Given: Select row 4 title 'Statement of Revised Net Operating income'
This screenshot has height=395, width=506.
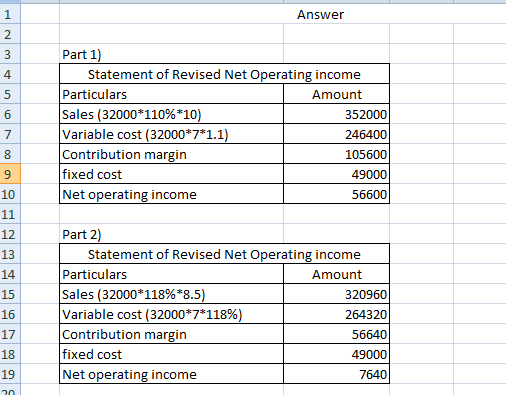Looking at the screenshot, I should click(x=224, y=74).
